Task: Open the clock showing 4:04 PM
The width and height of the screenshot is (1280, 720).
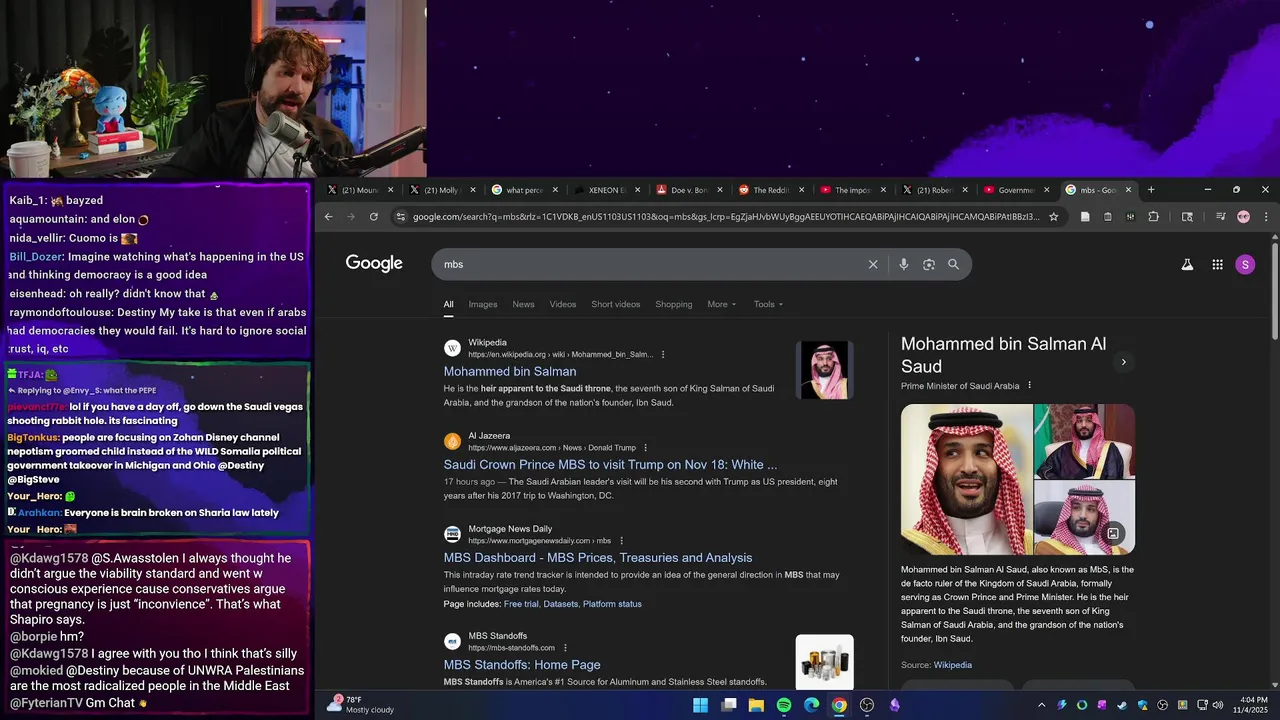Action: click(1253, 705)
